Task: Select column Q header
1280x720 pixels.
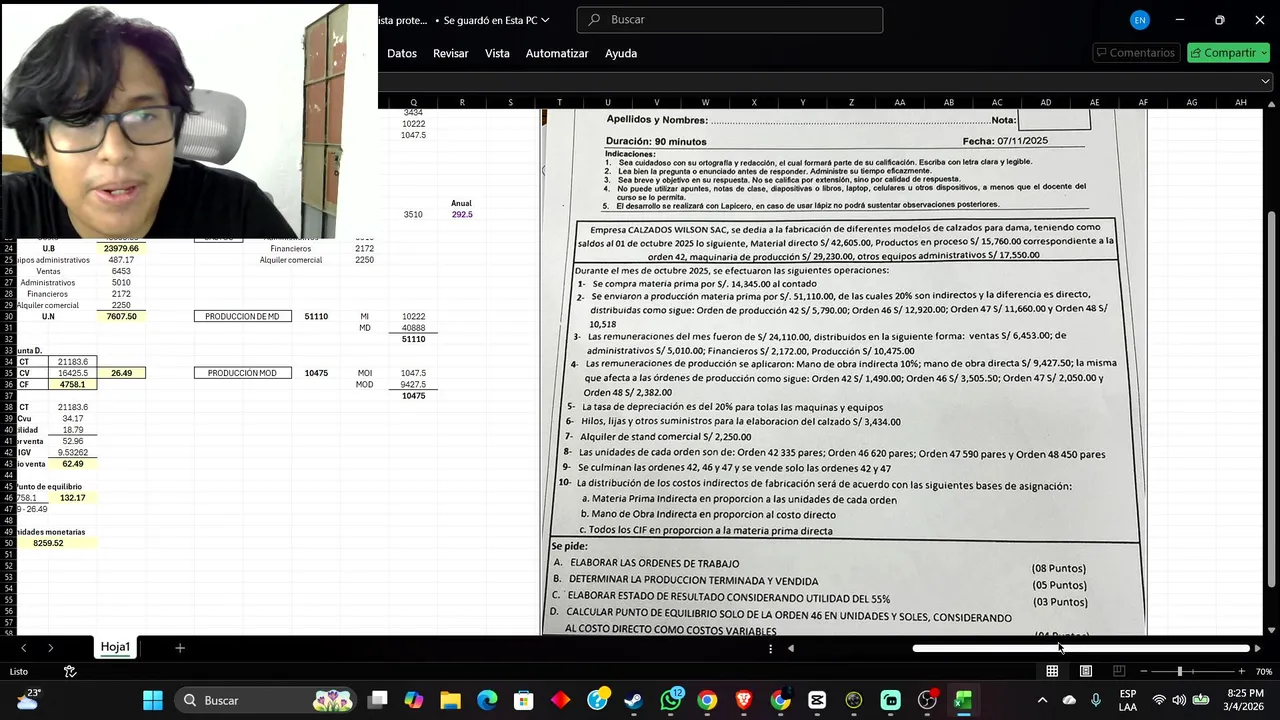Action: tap(413, 102)
